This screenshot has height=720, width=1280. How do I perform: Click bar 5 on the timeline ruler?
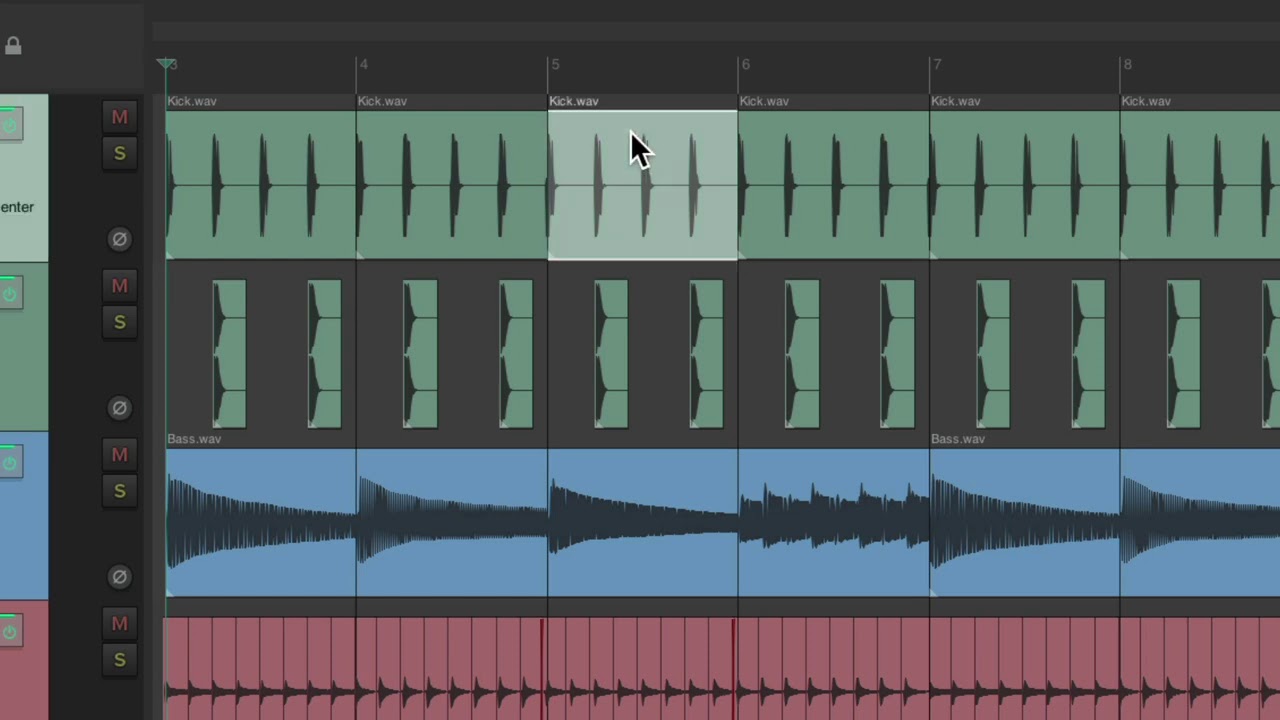tap(554, 64)
